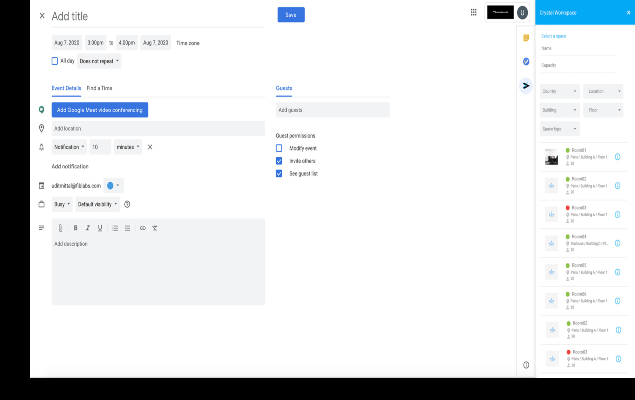635x400 pixels.
Task: Click the Add title field
Action: [158, 17]
